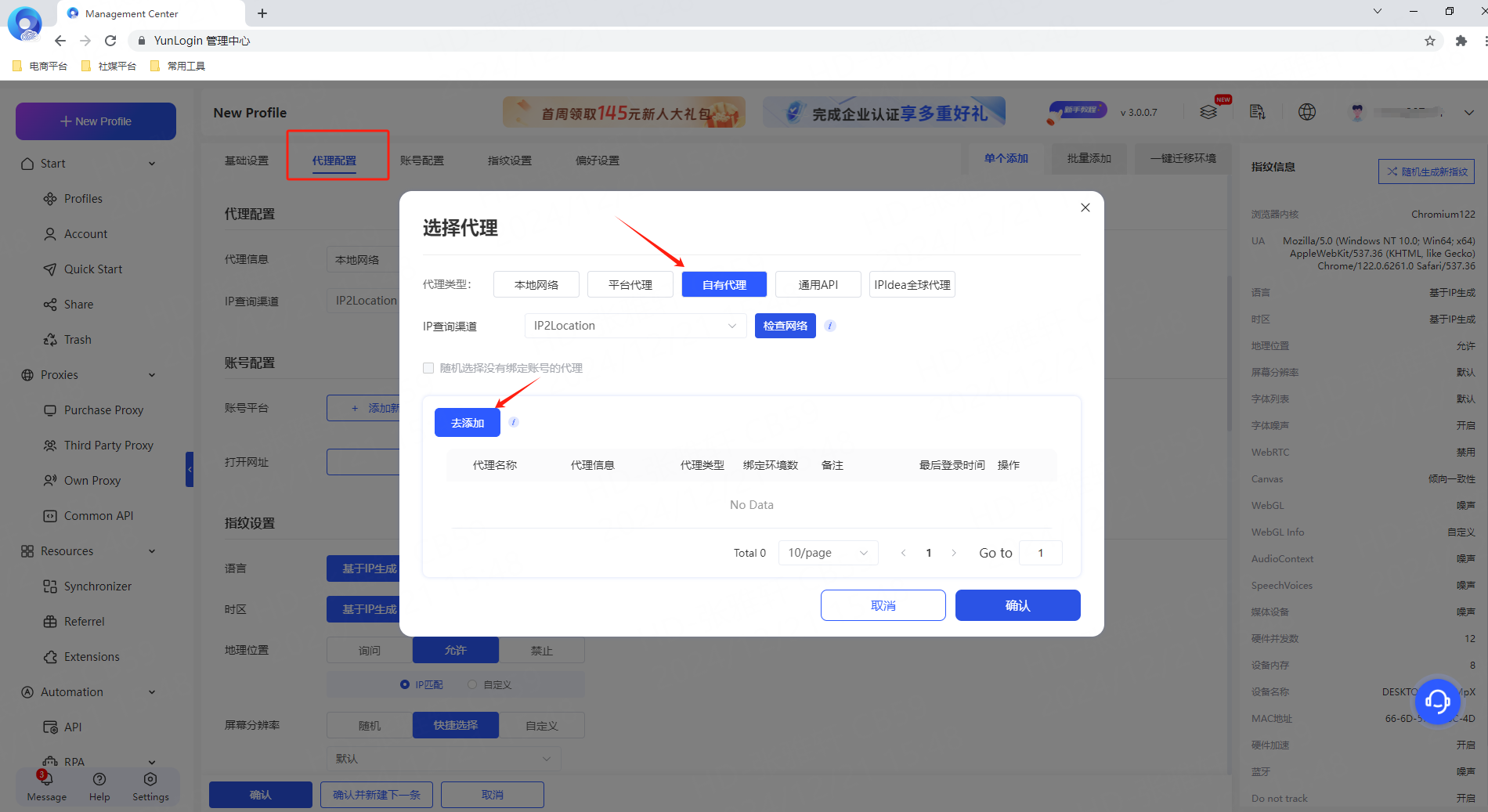Select the IPIdea全球代理 proxy type
1488x812 pixels.
(912, 284)
